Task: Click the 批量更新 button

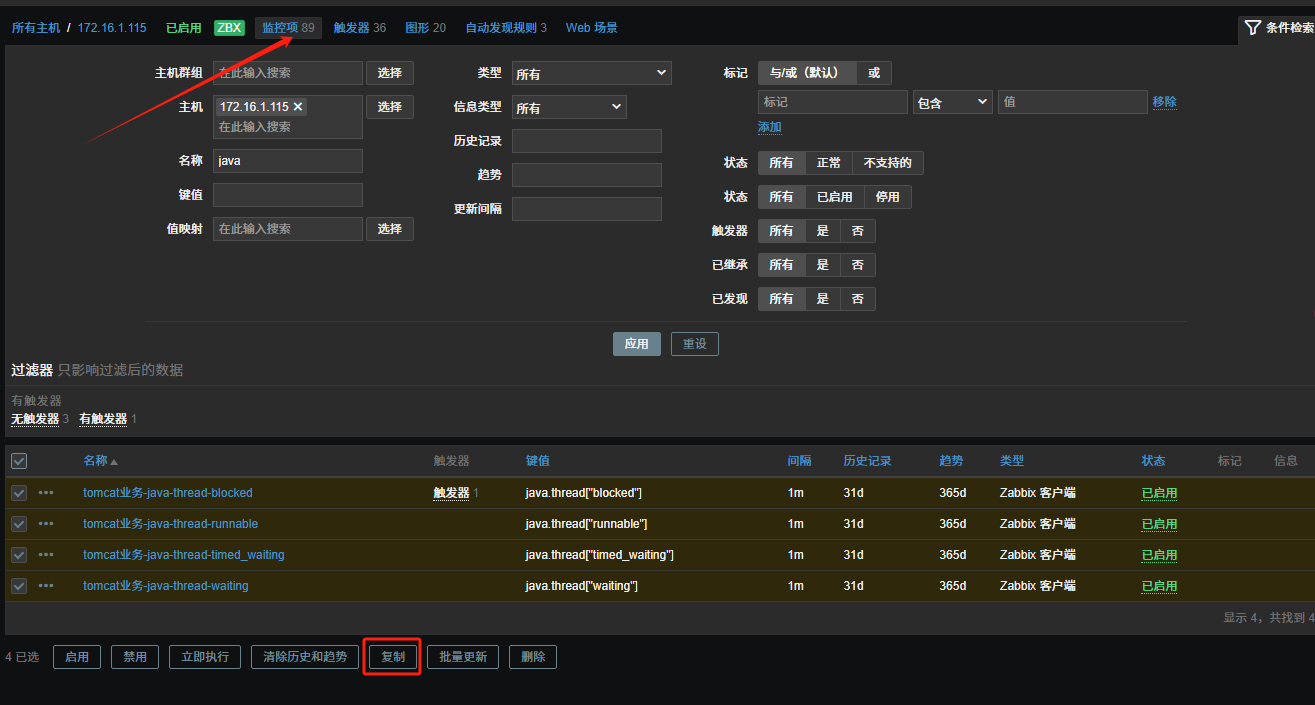Action: point(463,657)
